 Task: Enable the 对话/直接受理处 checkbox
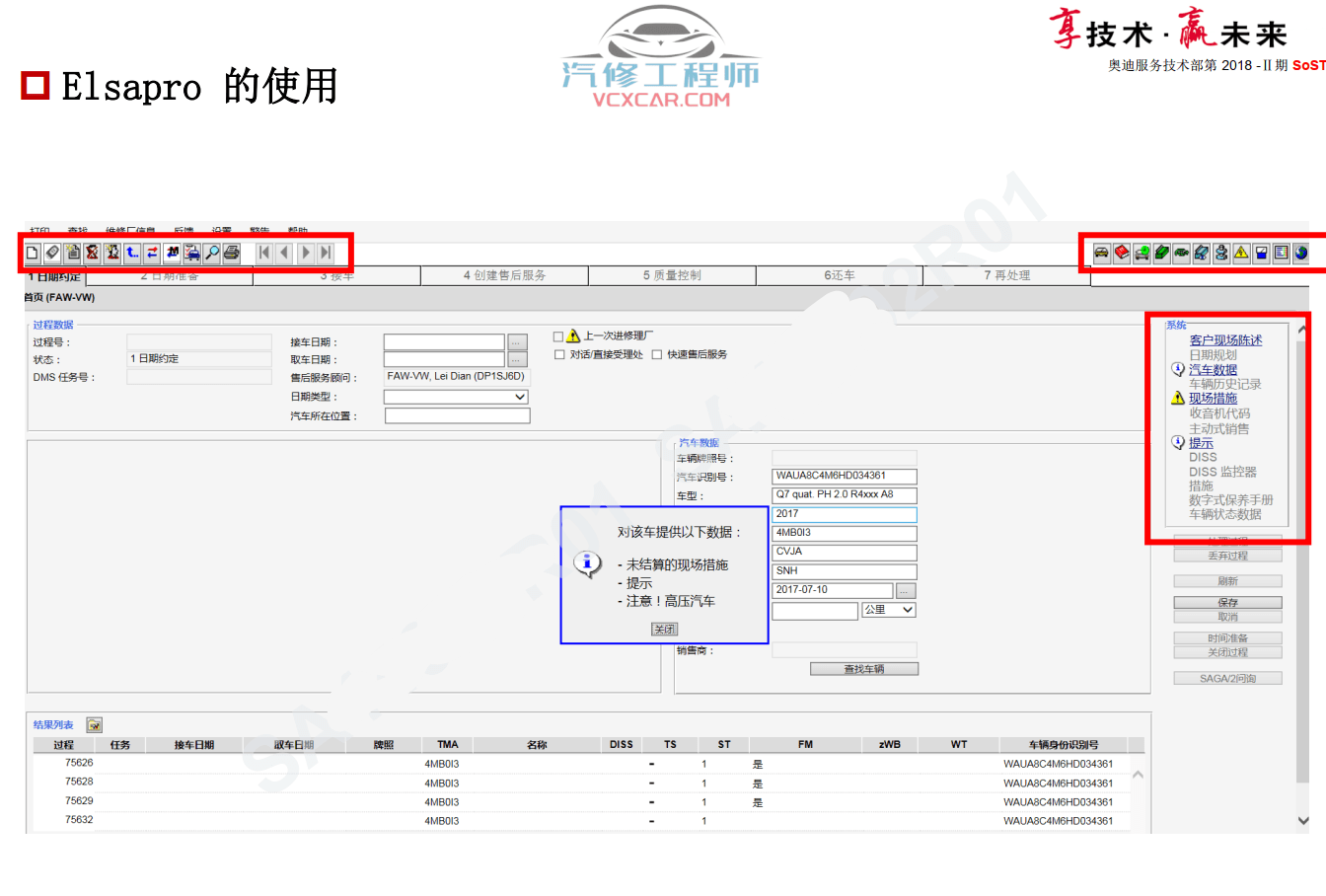[559, 355]
